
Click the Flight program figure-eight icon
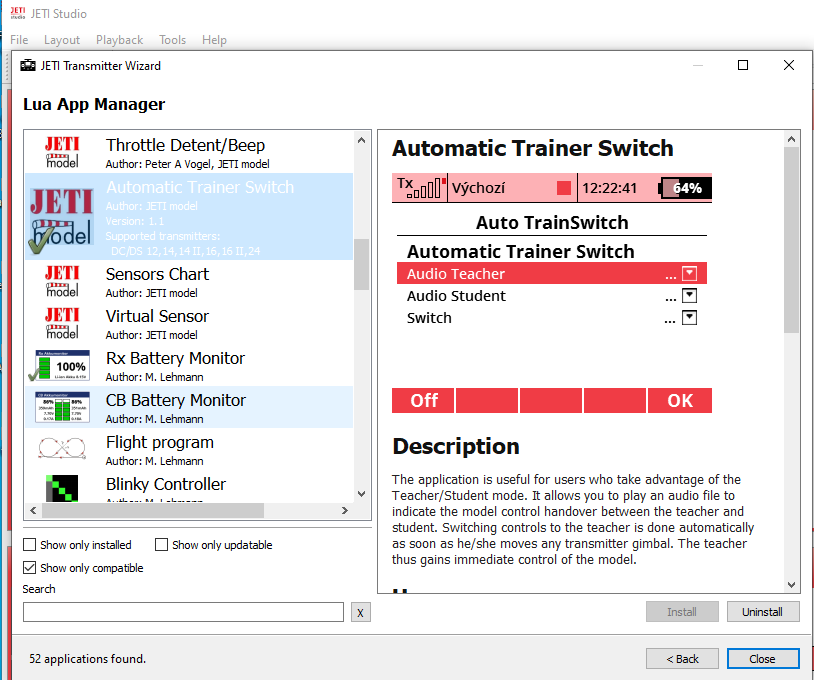pos(62,448)
